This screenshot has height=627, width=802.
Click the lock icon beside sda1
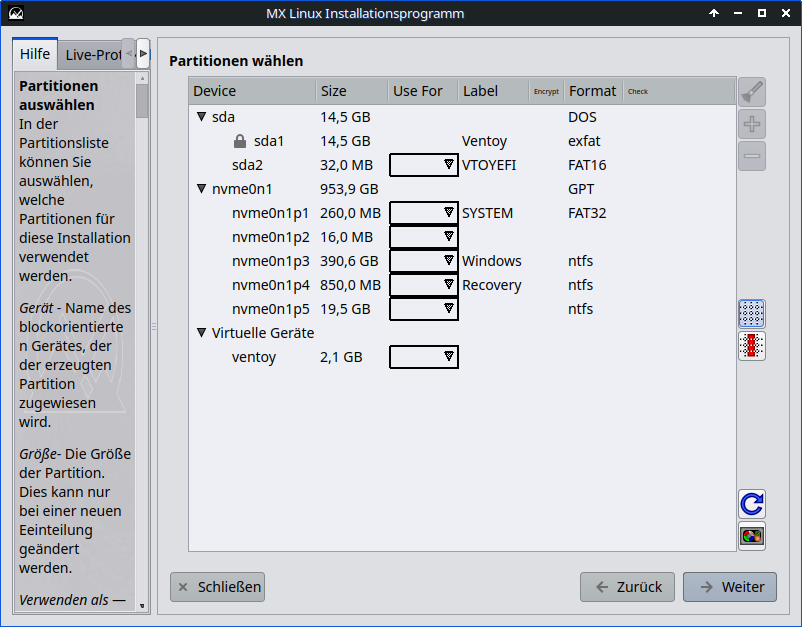(239, 141)
